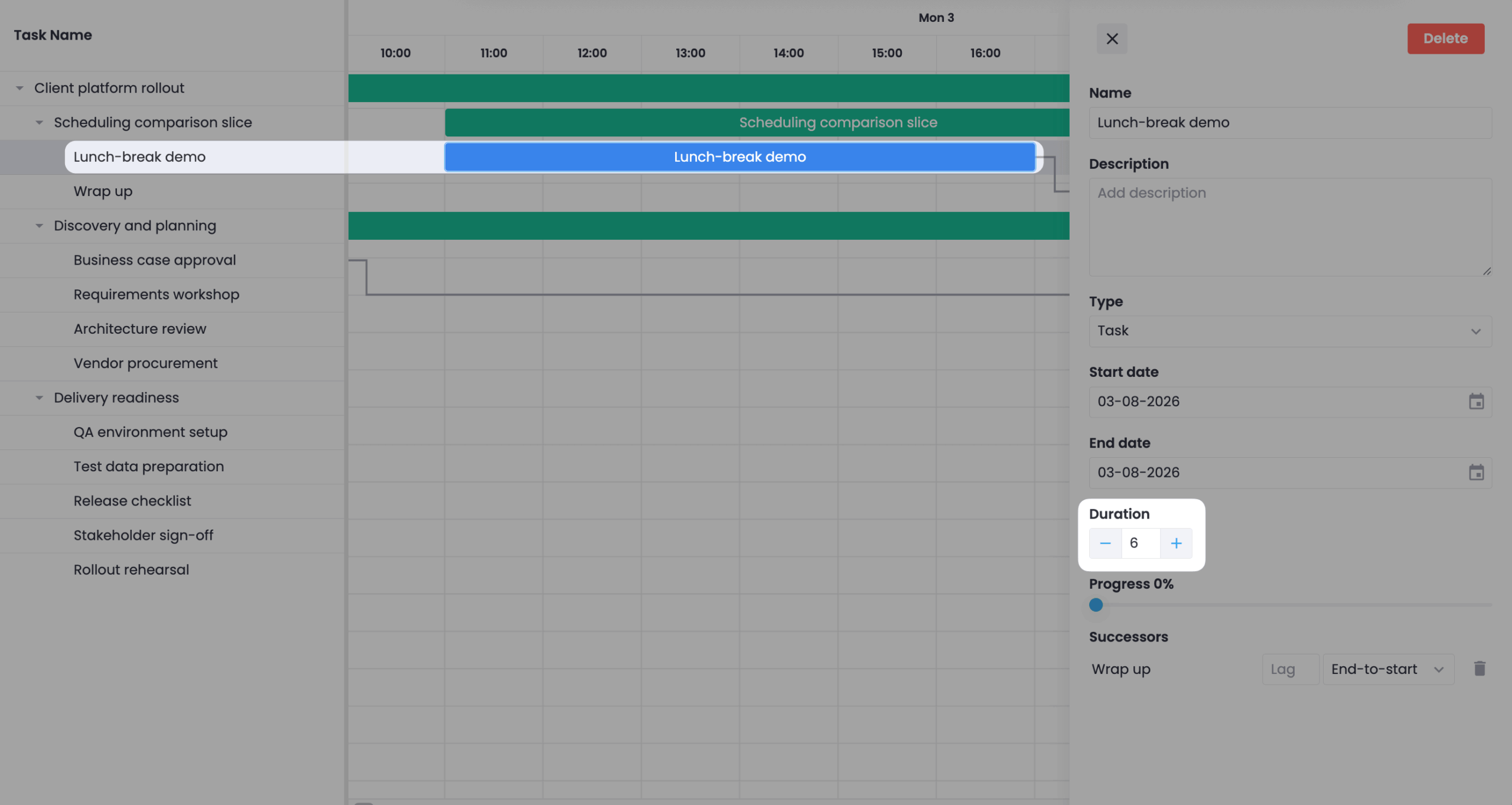
Task: Open the Start date calendar picker
Action: point(1476,402)
